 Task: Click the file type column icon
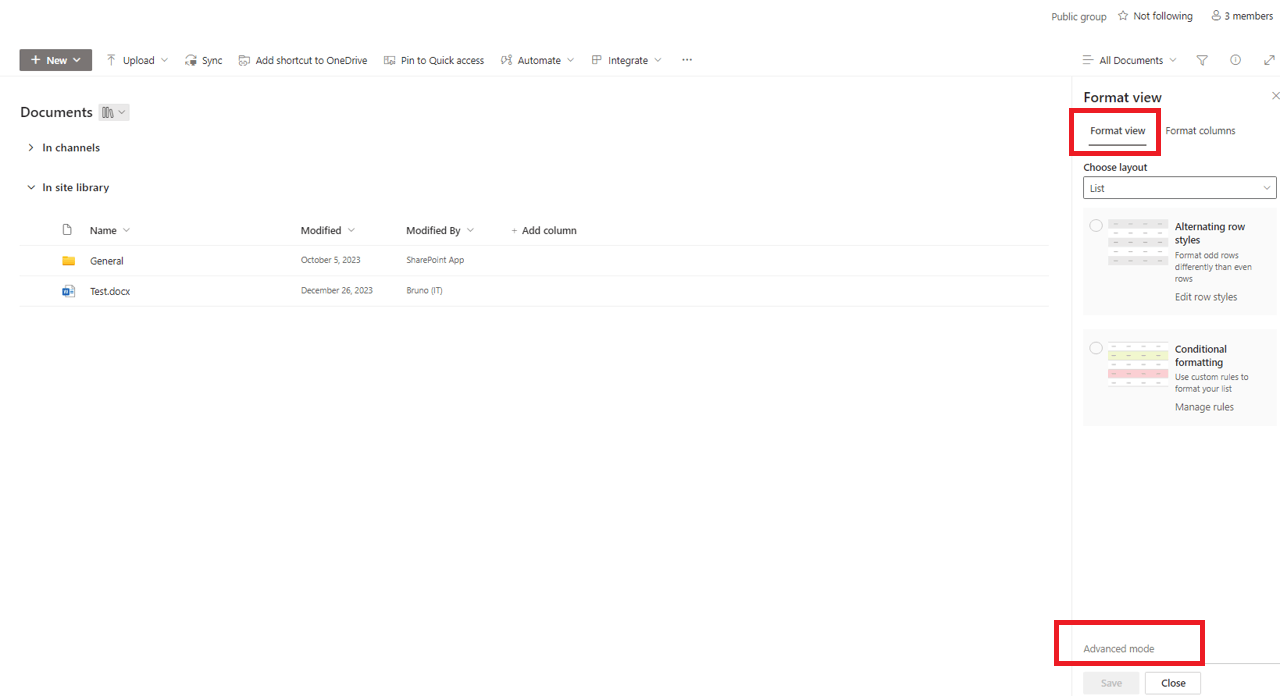68,230
